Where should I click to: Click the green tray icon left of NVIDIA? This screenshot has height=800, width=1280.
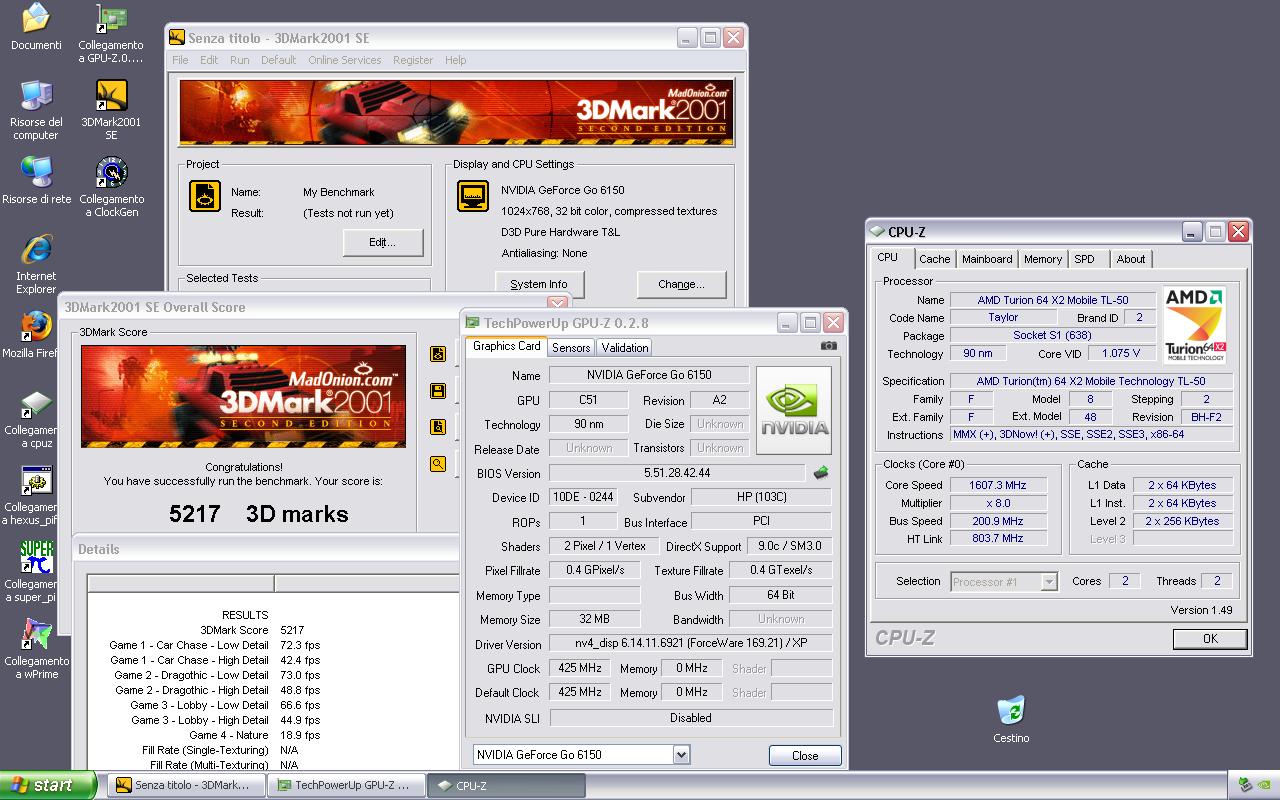tap(1243, 785)
